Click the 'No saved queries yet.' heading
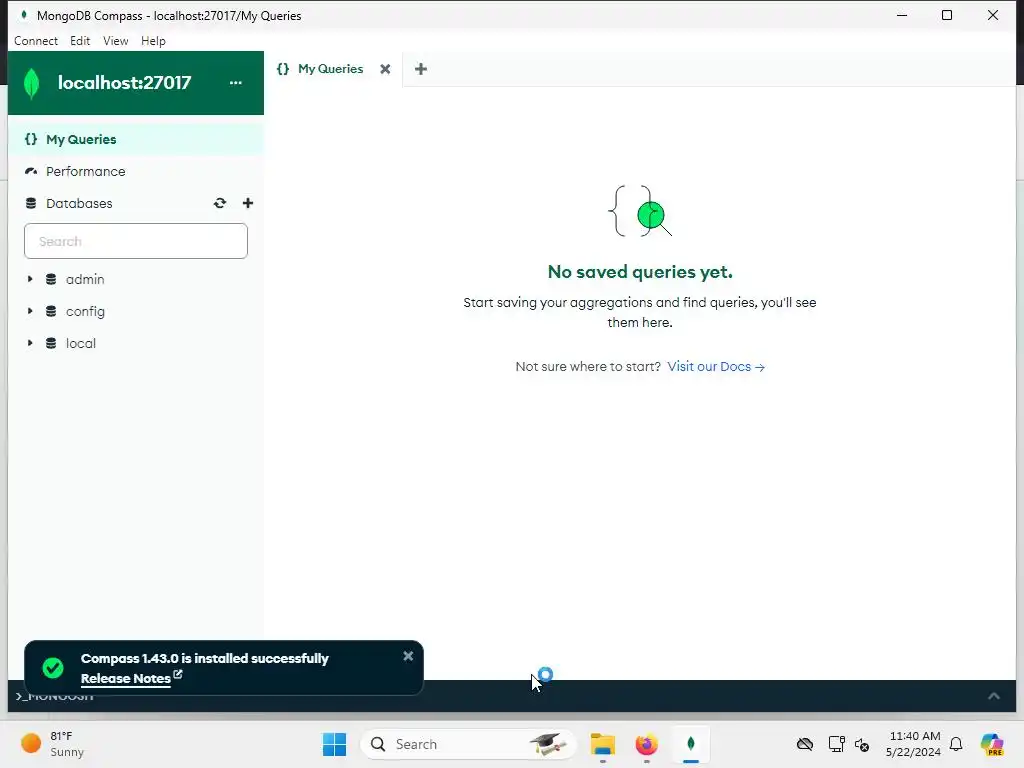 pyautogui.click(x=640, y=272)
